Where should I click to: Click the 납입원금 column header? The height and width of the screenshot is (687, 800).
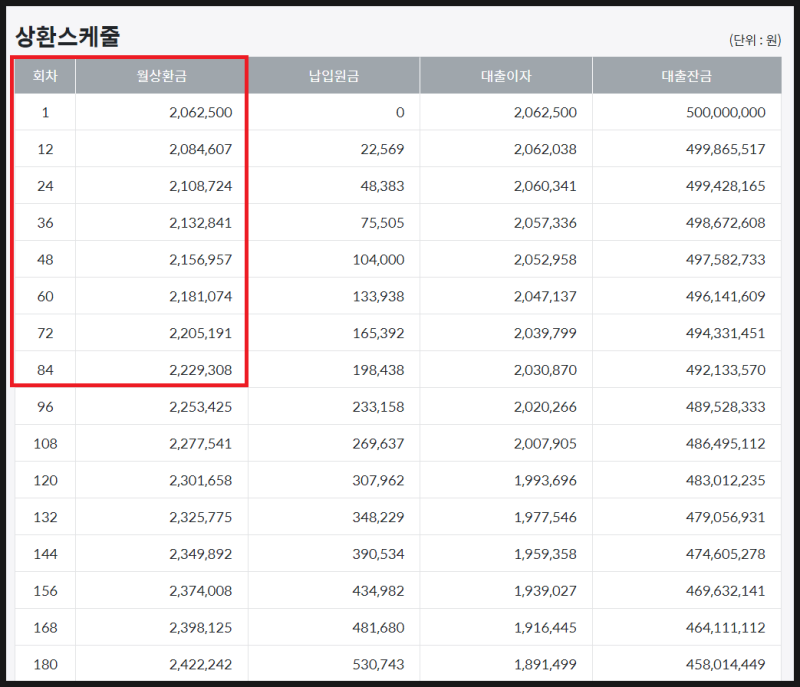pyautogui.click(x=334, y=76)
